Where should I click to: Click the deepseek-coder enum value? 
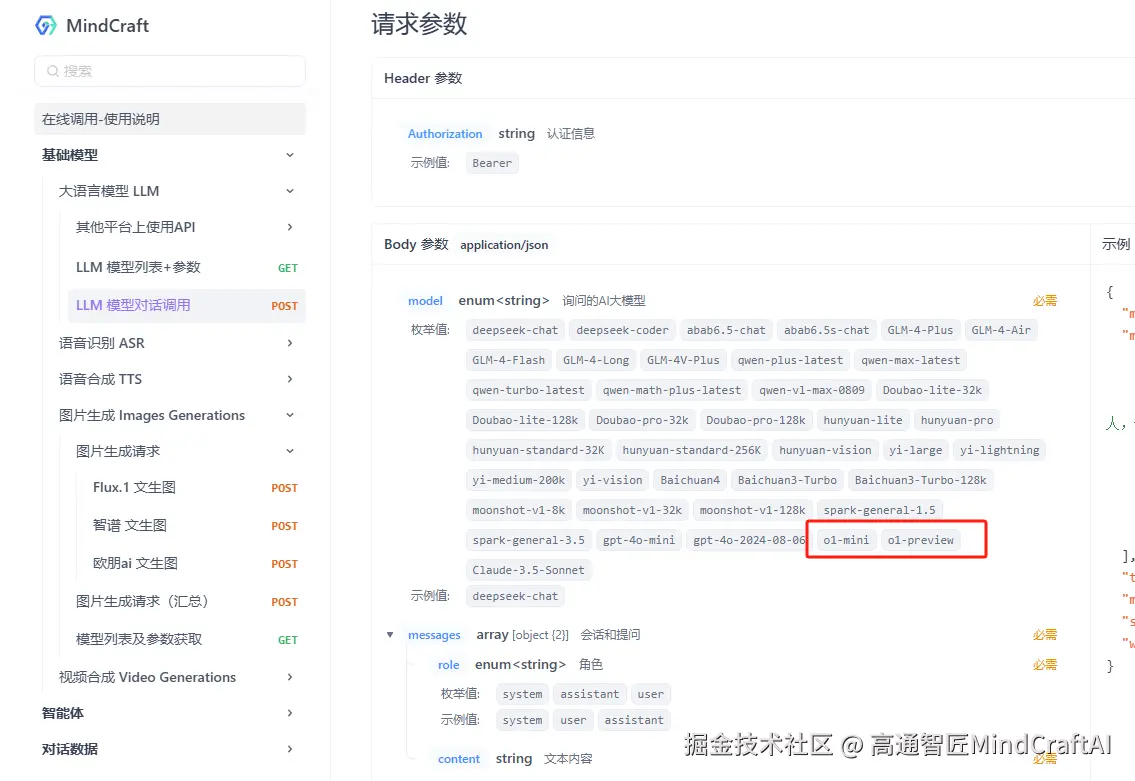click(623, 330)
